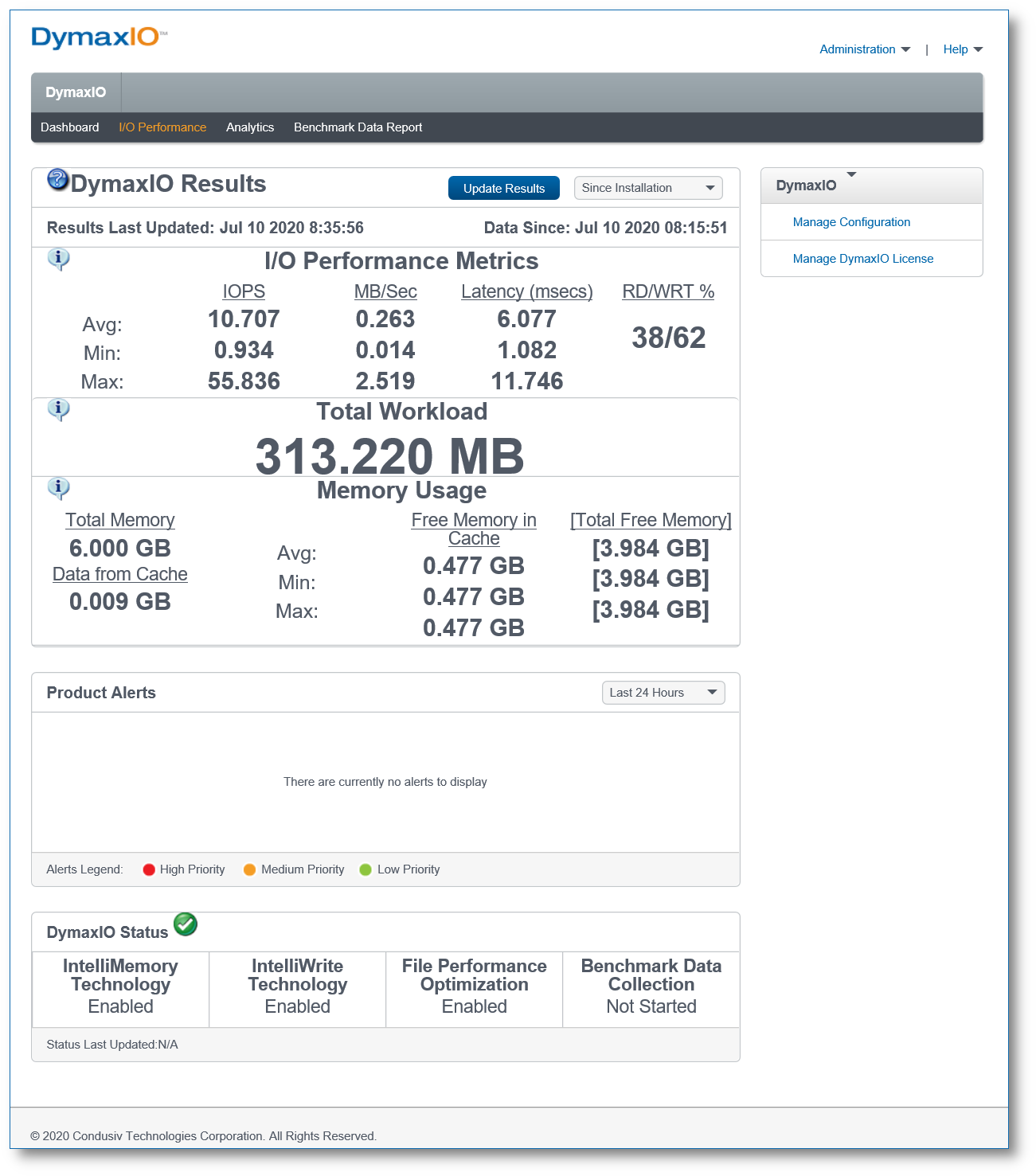The image size is (1036, 1176).
Task: Click the IOPS column heading
Action: tap(244, 291)
